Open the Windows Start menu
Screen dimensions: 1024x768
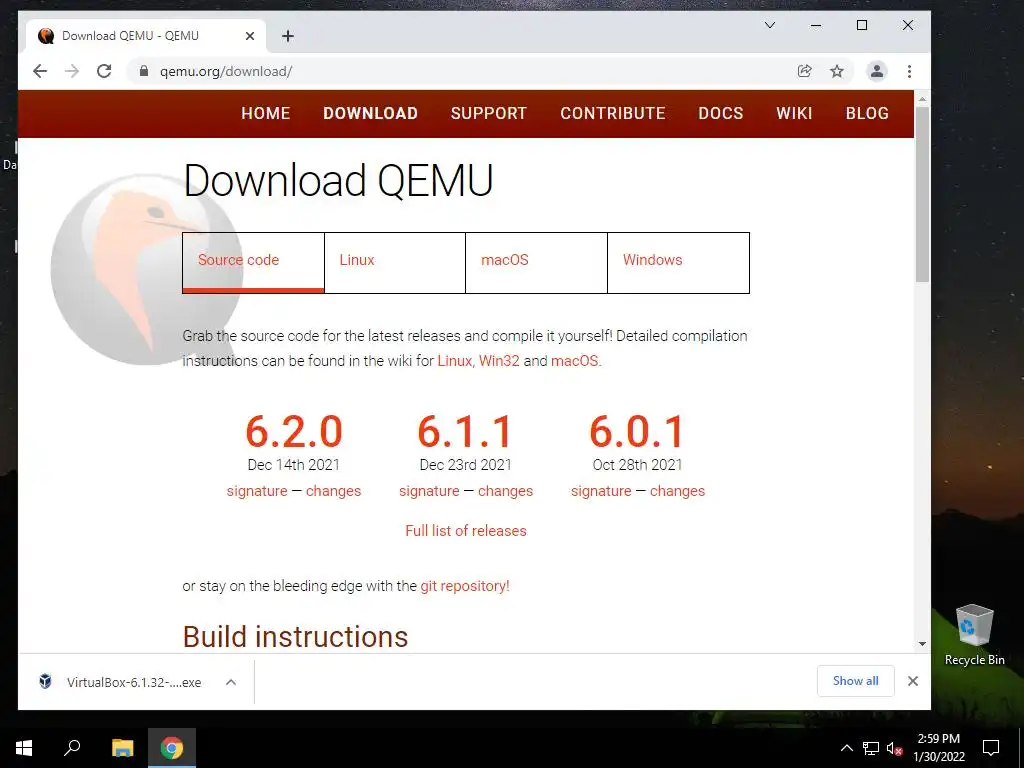24,748
